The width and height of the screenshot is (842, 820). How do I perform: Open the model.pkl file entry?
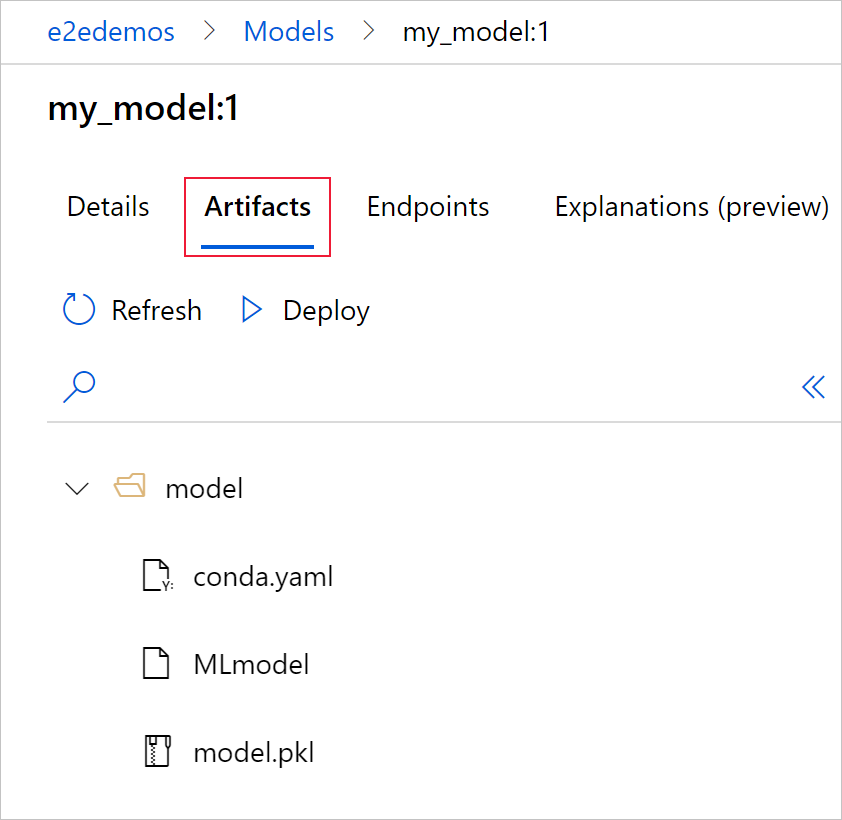pos(254,752)
